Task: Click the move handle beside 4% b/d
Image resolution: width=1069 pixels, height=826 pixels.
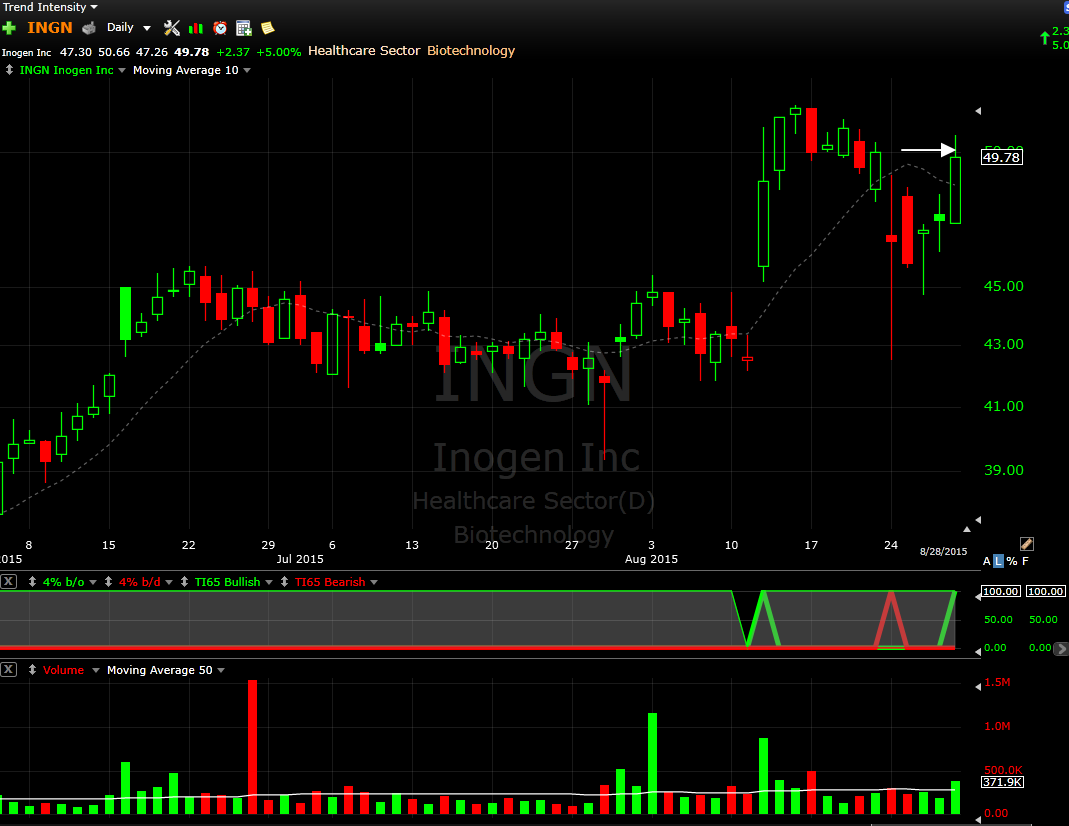Action: tap(108, 581)
